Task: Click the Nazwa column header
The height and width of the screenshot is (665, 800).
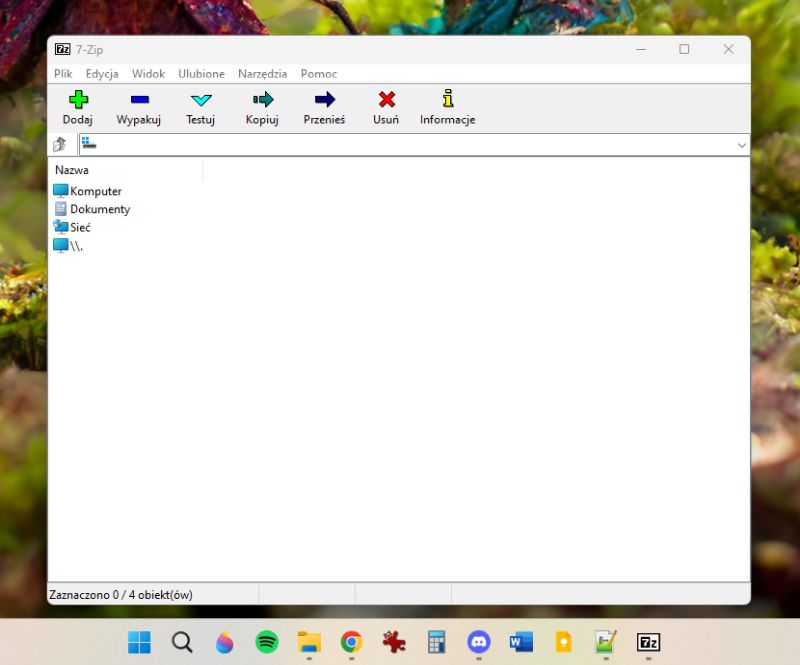Action: click(71, 170)
